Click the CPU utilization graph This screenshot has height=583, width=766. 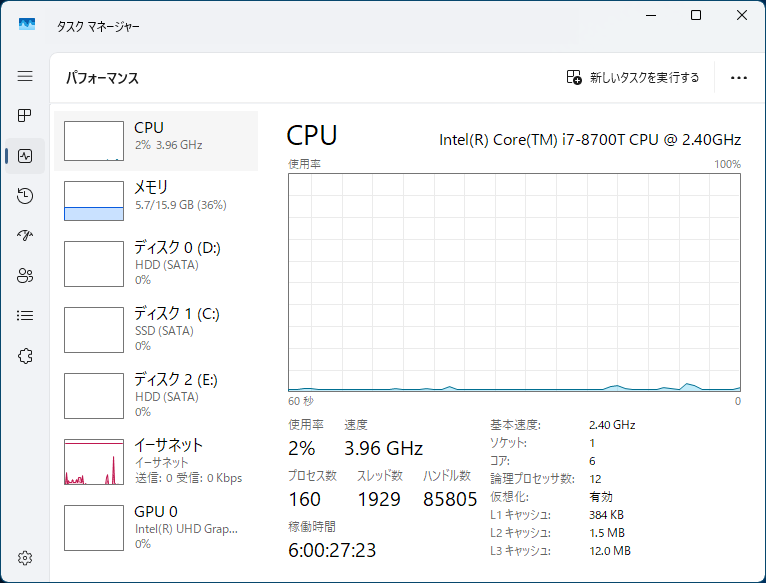point(514,282)
